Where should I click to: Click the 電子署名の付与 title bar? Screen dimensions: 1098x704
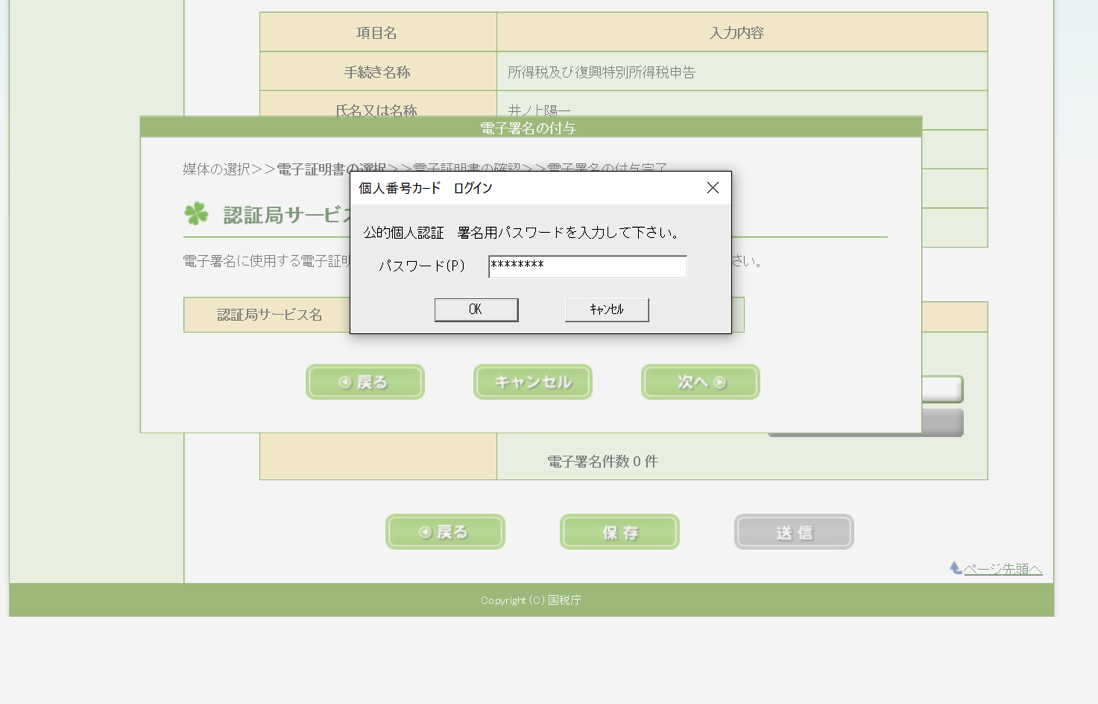(x=530, y=127)
